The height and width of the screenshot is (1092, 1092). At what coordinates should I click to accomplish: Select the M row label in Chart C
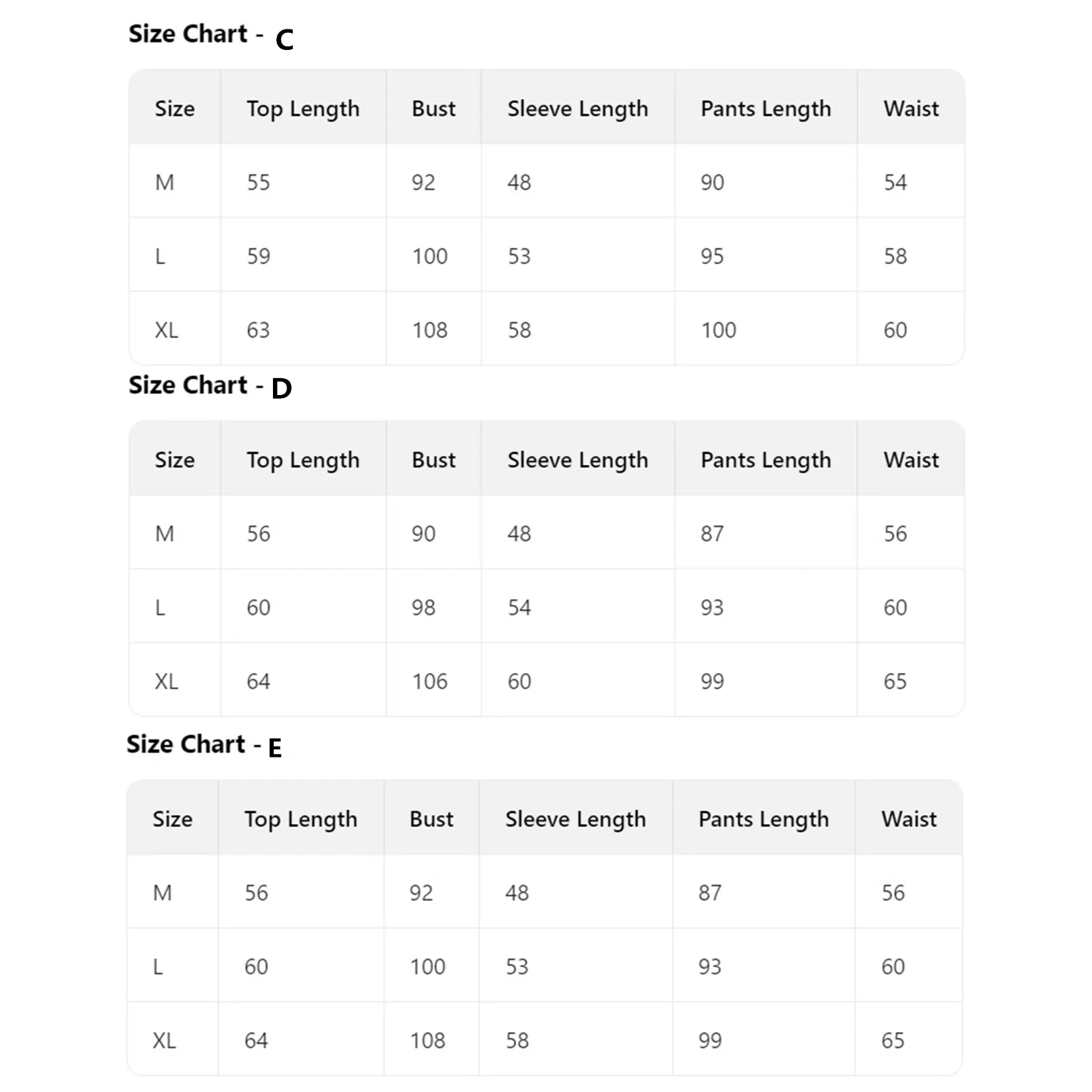(164, 182)
